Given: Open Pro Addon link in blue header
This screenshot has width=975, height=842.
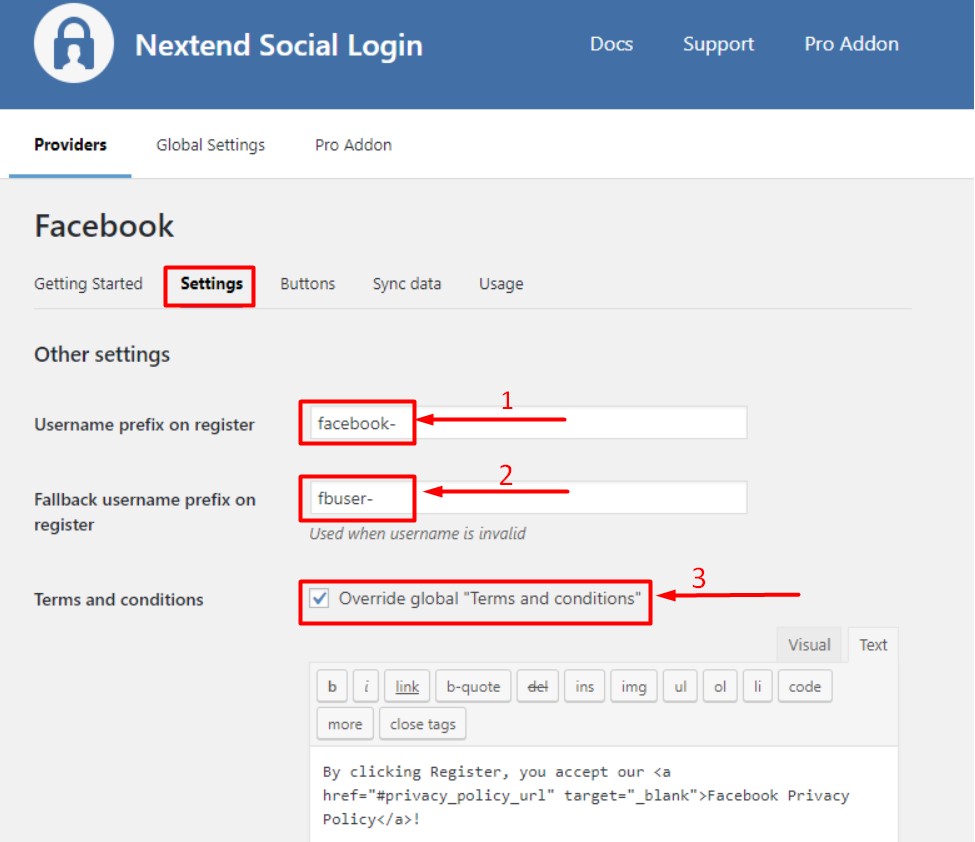Looking at the screenshot, I should coord(851,44).
